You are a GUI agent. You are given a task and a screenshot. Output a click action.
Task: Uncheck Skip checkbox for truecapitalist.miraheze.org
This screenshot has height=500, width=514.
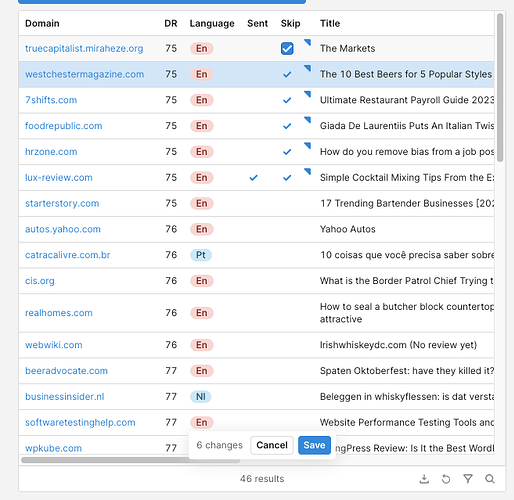(x=287, y=48)
